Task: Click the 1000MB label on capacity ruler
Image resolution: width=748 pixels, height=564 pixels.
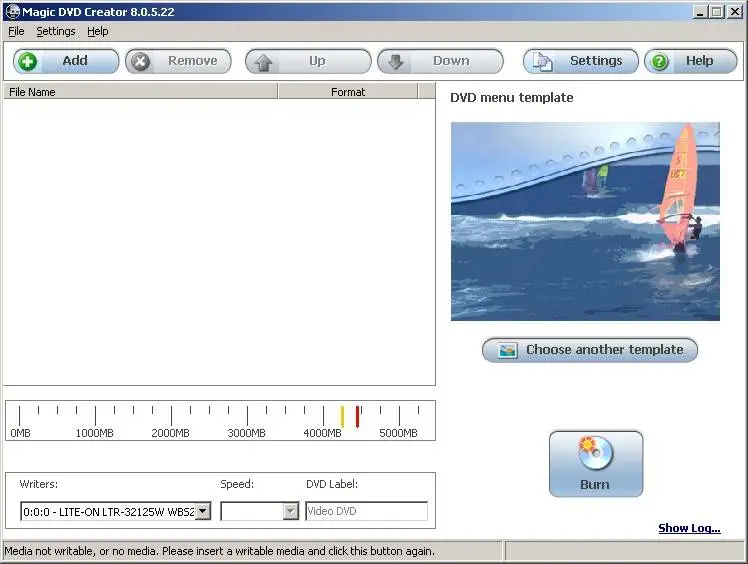Action: (x=94, y=433)
